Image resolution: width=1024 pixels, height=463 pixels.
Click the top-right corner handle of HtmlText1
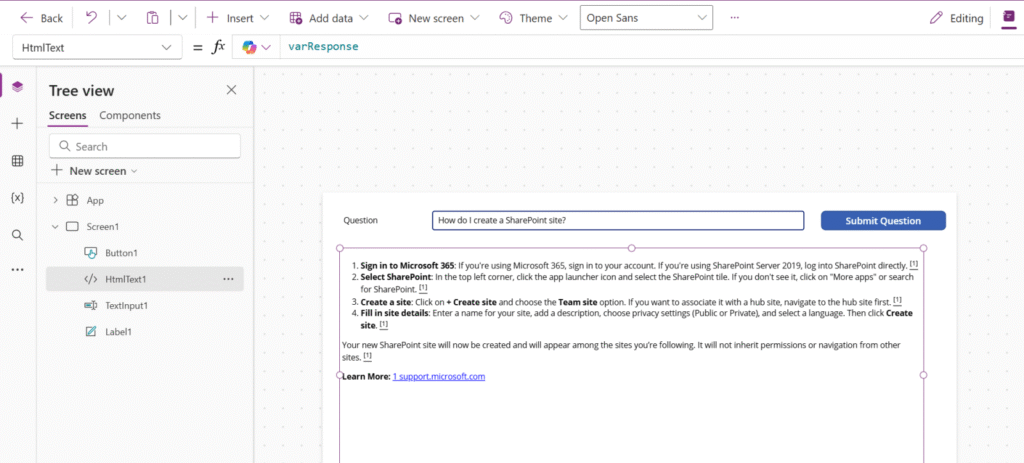923,248
